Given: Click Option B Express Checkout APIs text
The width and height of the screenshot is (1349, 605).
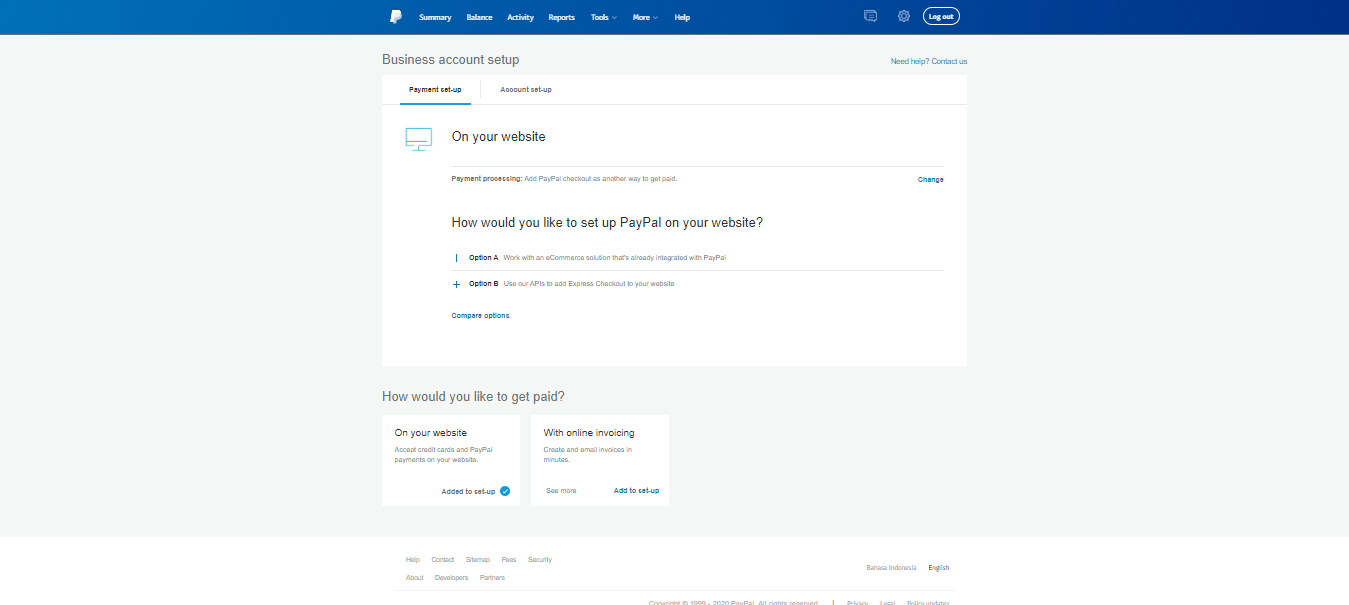Looking at the screenshot, I should click(x=589, y=284).
